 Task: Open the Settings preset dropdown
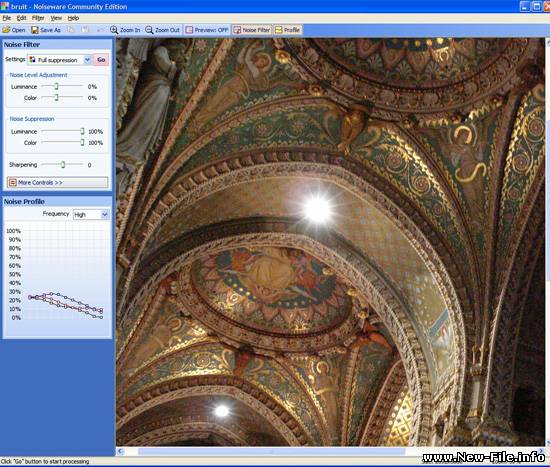59,60
